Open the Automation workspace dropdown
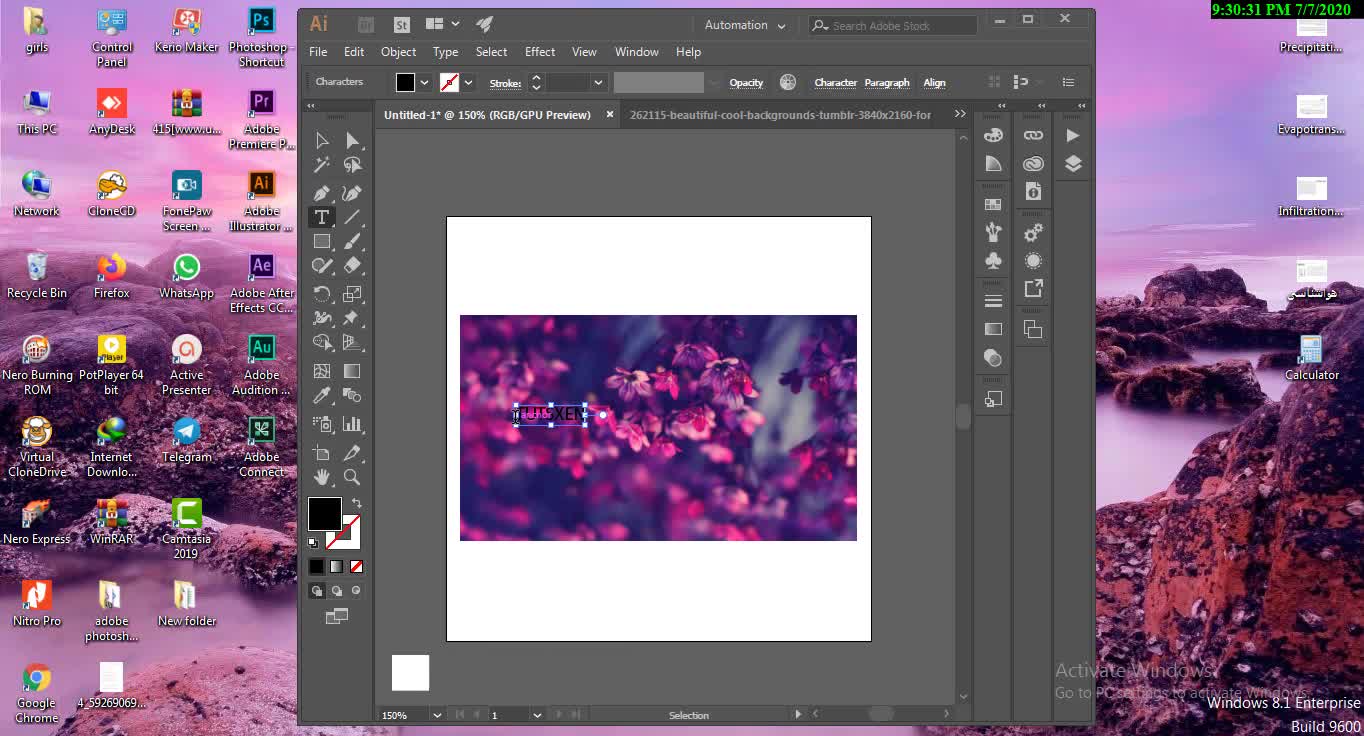The width and height of the screenshot is (1364, 736). [x=745, y=25]
